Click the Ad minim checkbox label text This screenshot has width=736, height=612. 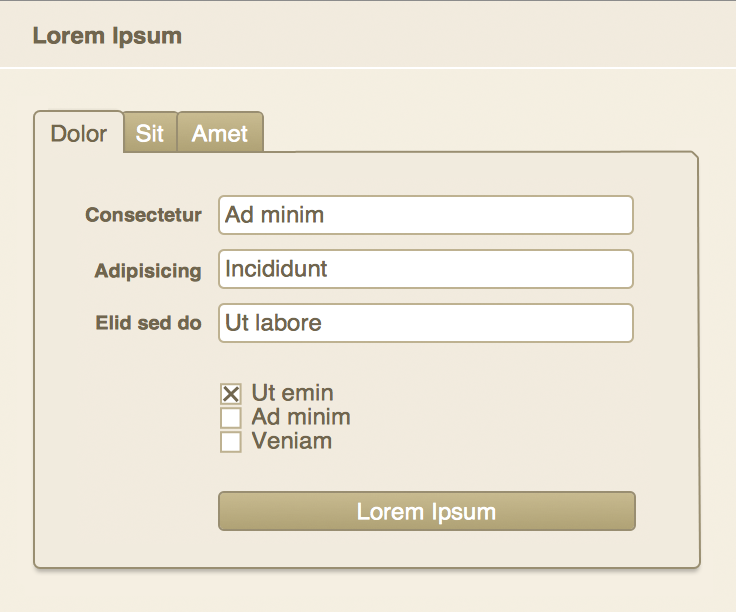point(301,417)
